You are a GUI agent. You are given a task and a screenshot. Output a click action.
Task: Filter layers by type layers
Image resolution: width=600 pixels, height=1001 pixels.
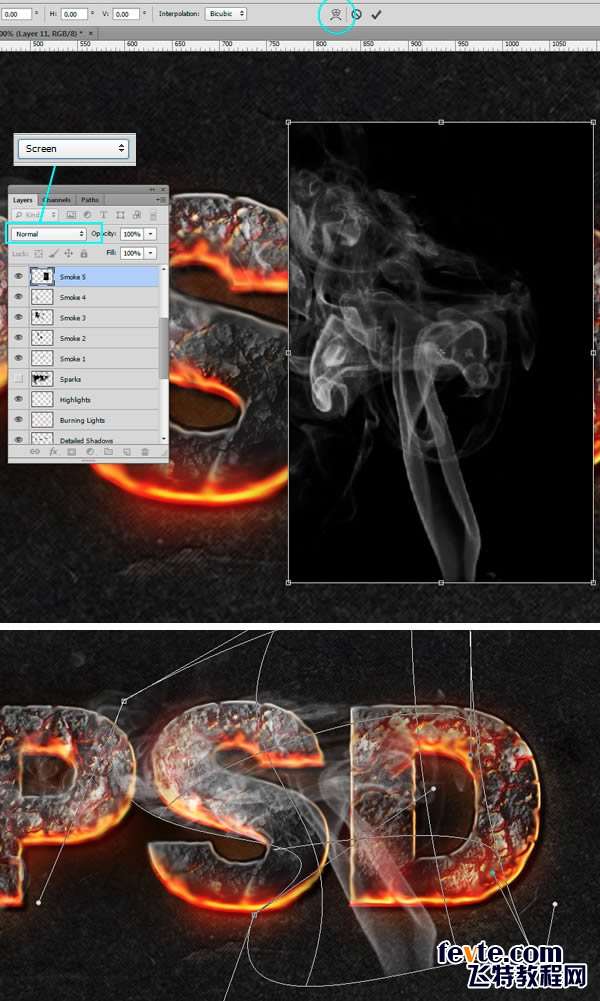tap(103, 214)
